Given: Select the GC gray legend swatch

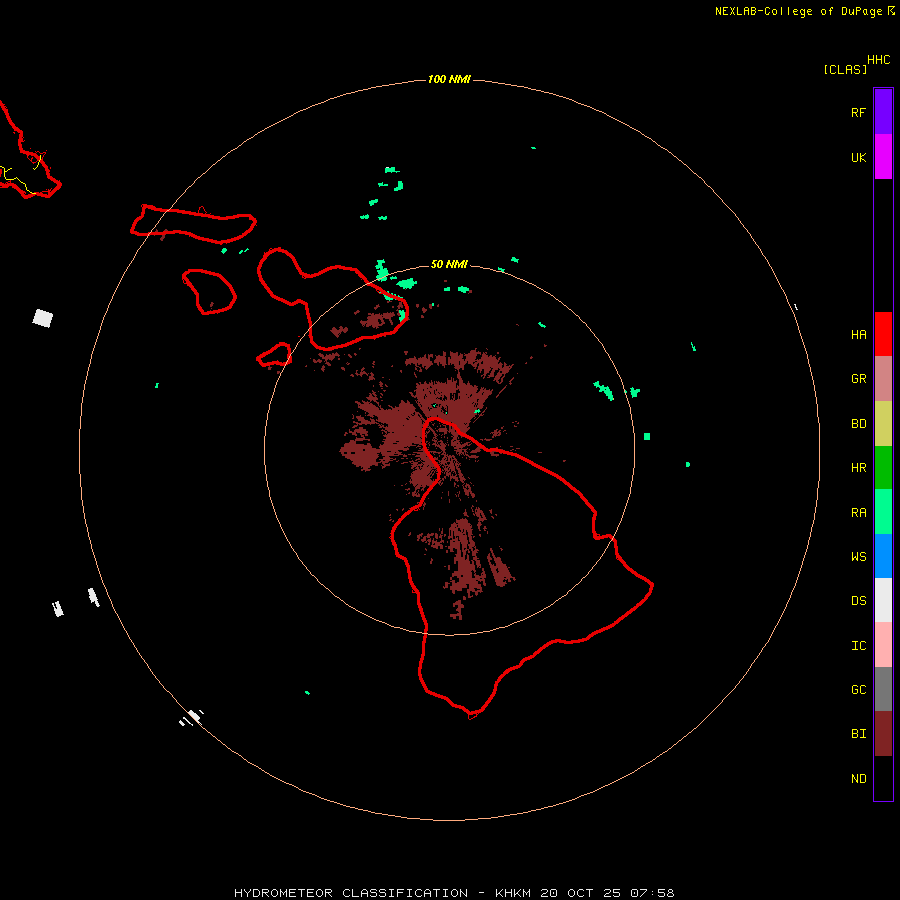Looking at the screenshot, I should point(883,689).
